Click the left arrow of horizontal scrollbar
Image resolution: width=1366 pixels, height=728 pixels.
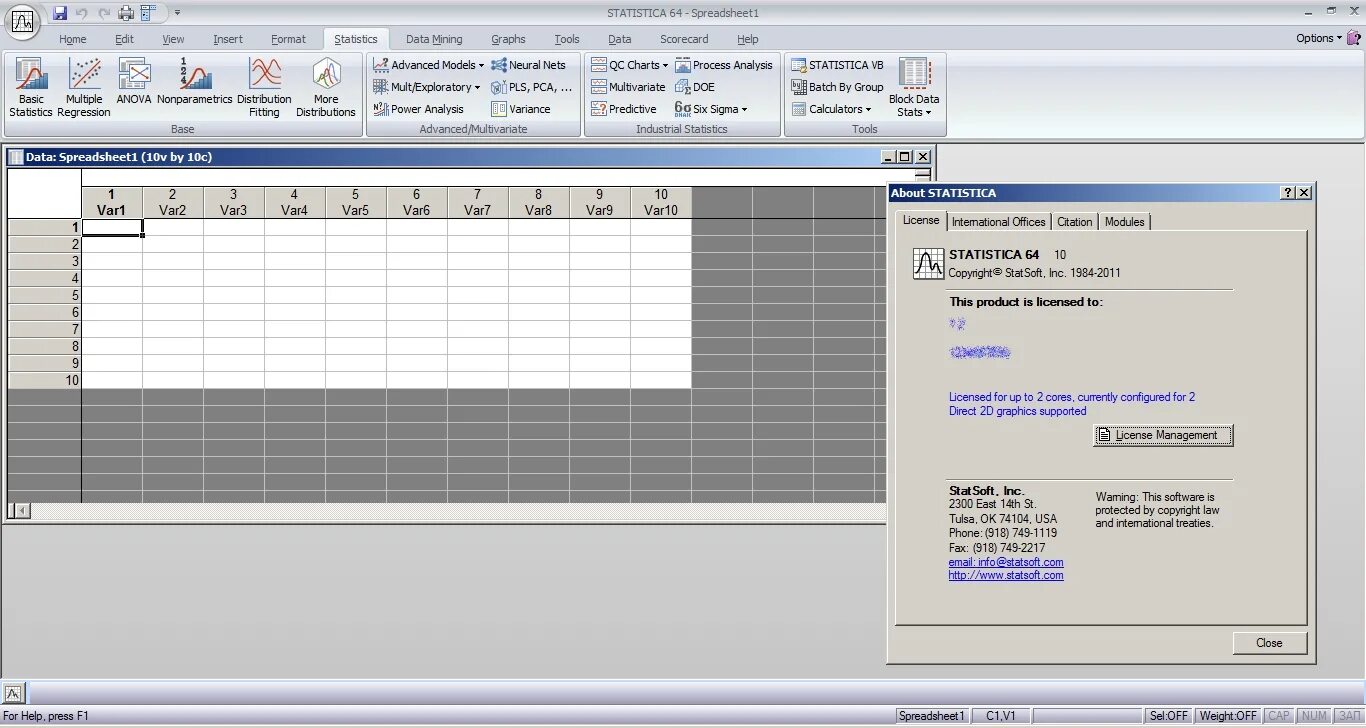22,511
